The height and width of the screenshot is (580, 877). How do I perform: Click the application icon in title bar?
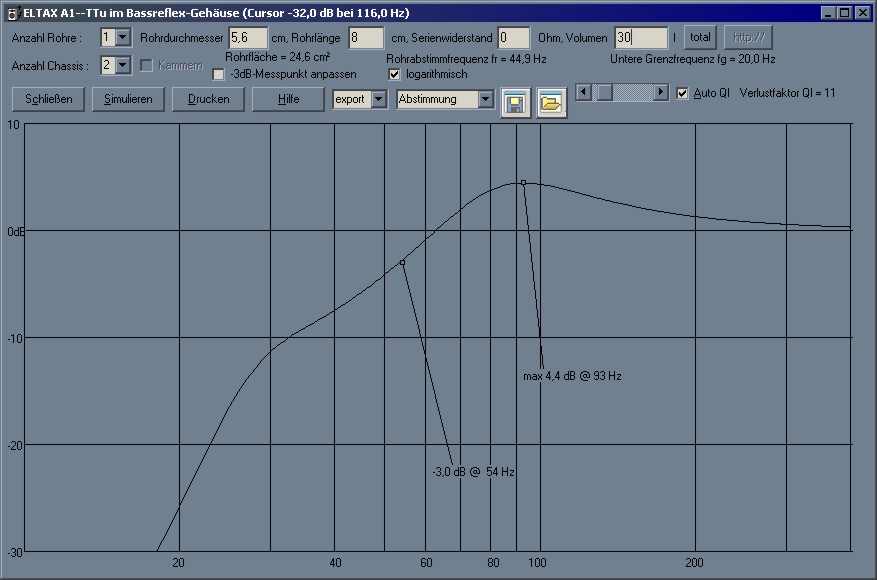(x=12, y=13)
